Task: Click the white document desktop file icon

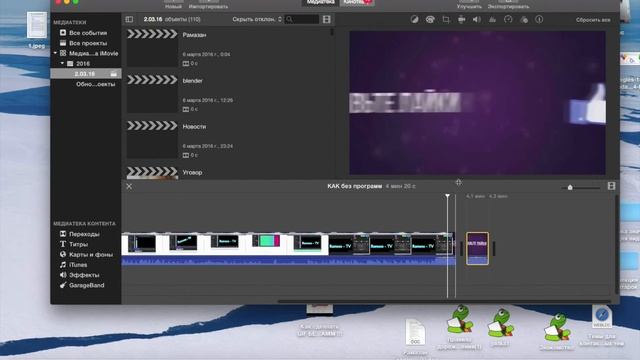Action: point(415,331)
